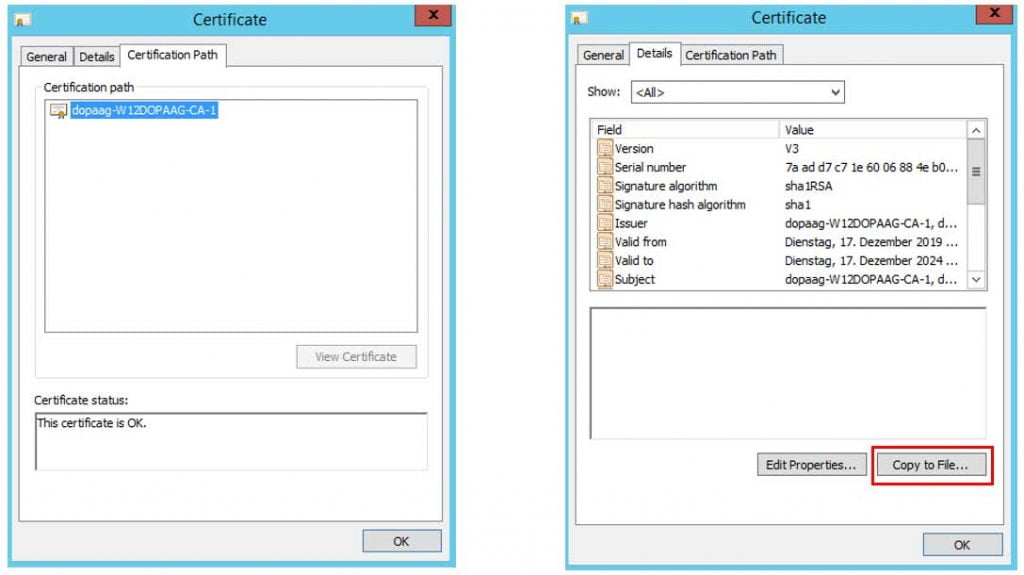Click the Signature hash algorithm field icon
Viewport: 1024px width, 575px height.
click(605, 205)
